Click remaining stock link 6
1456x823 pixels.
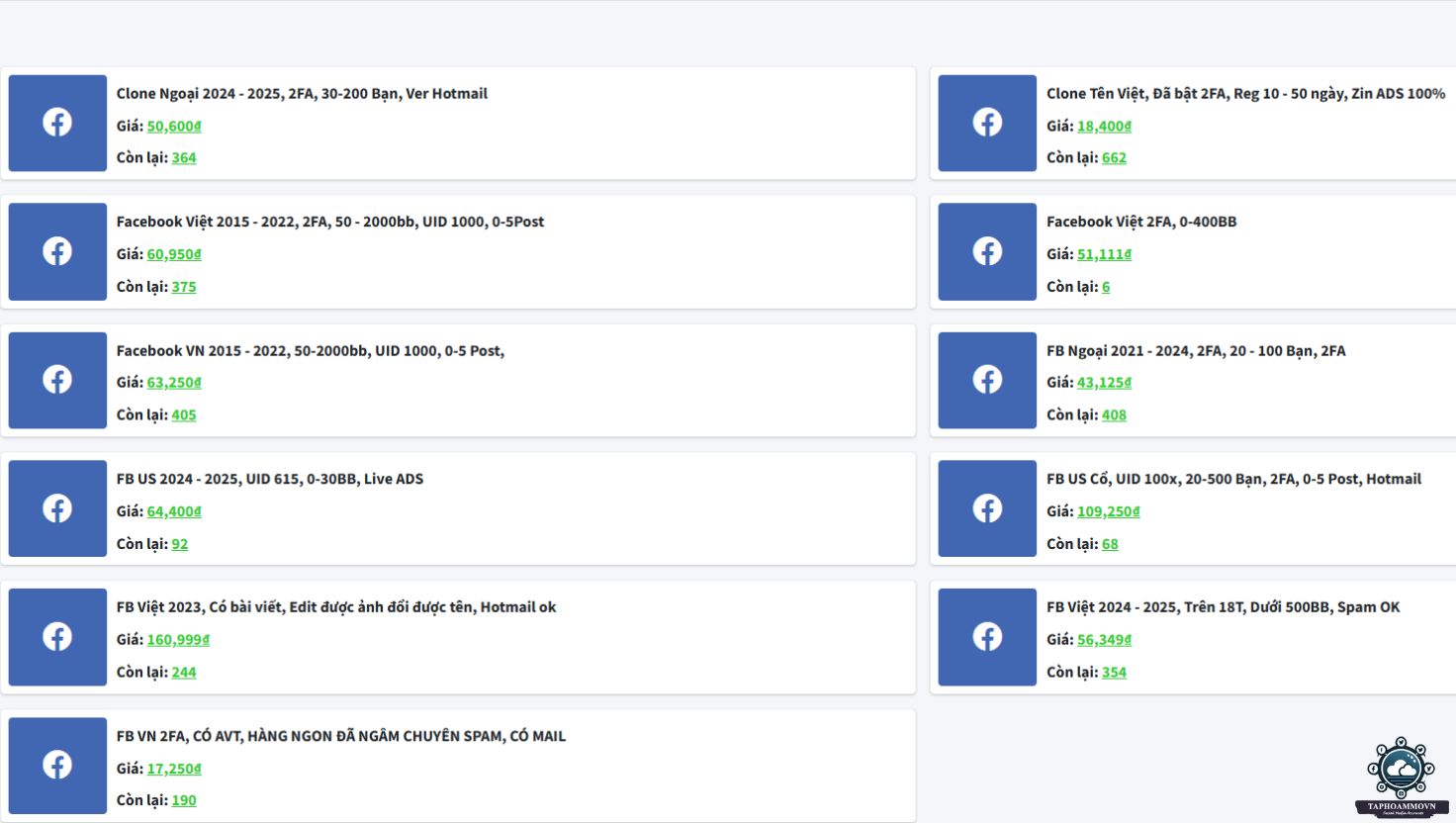pyautogui.click(x=1106, y=287)
